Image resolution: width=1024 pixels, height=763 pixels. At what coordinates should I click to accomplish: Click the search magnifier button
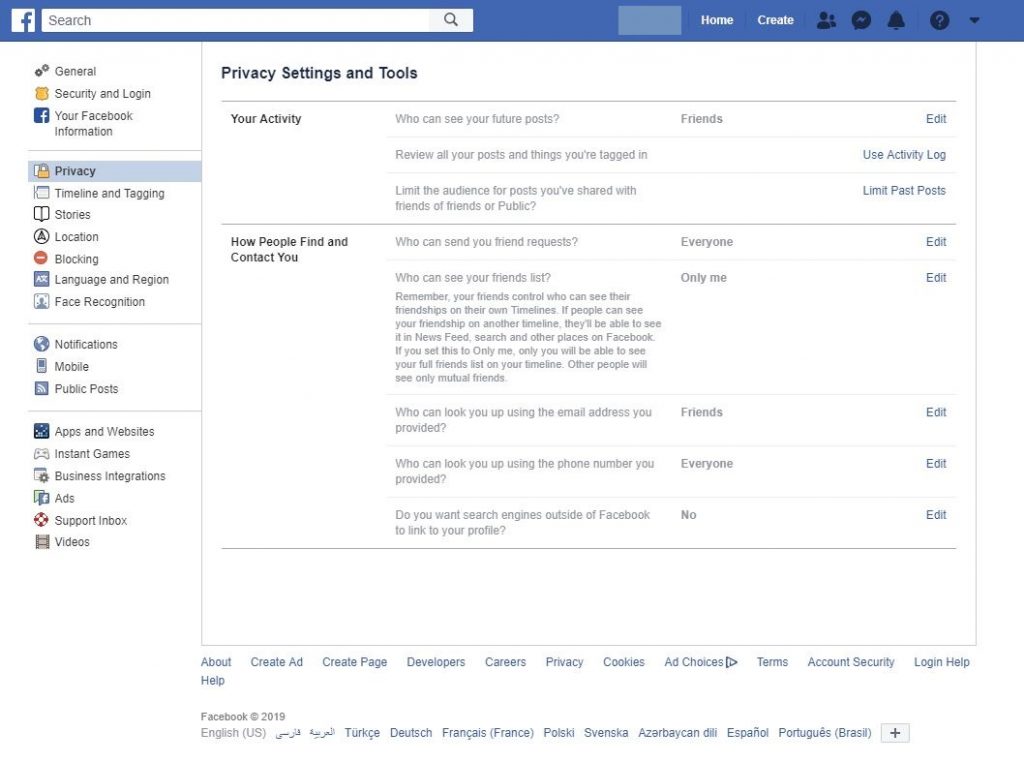click(x=451, y=20)
